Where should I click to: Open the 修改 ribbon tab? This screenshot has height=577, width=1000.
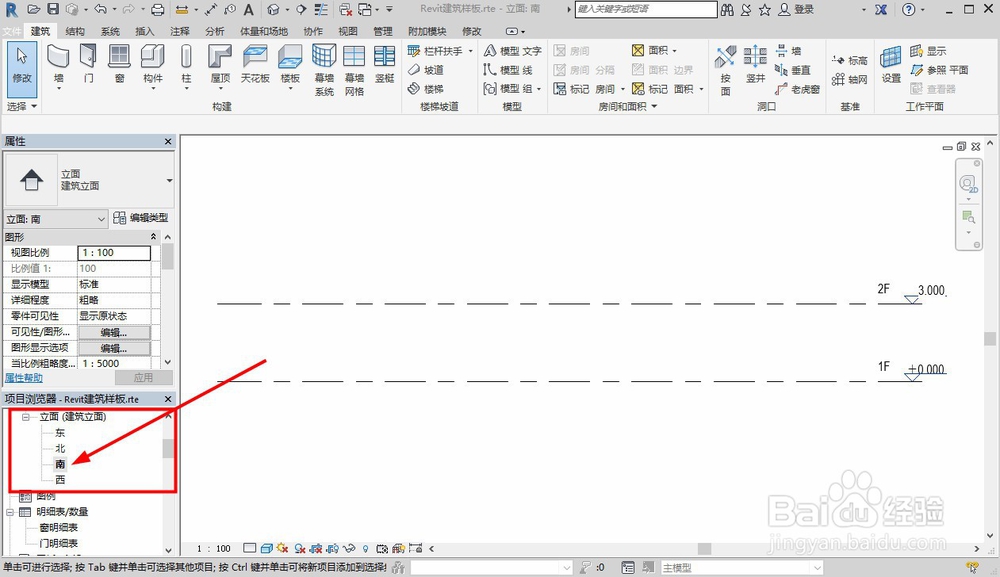coord(471,31)
